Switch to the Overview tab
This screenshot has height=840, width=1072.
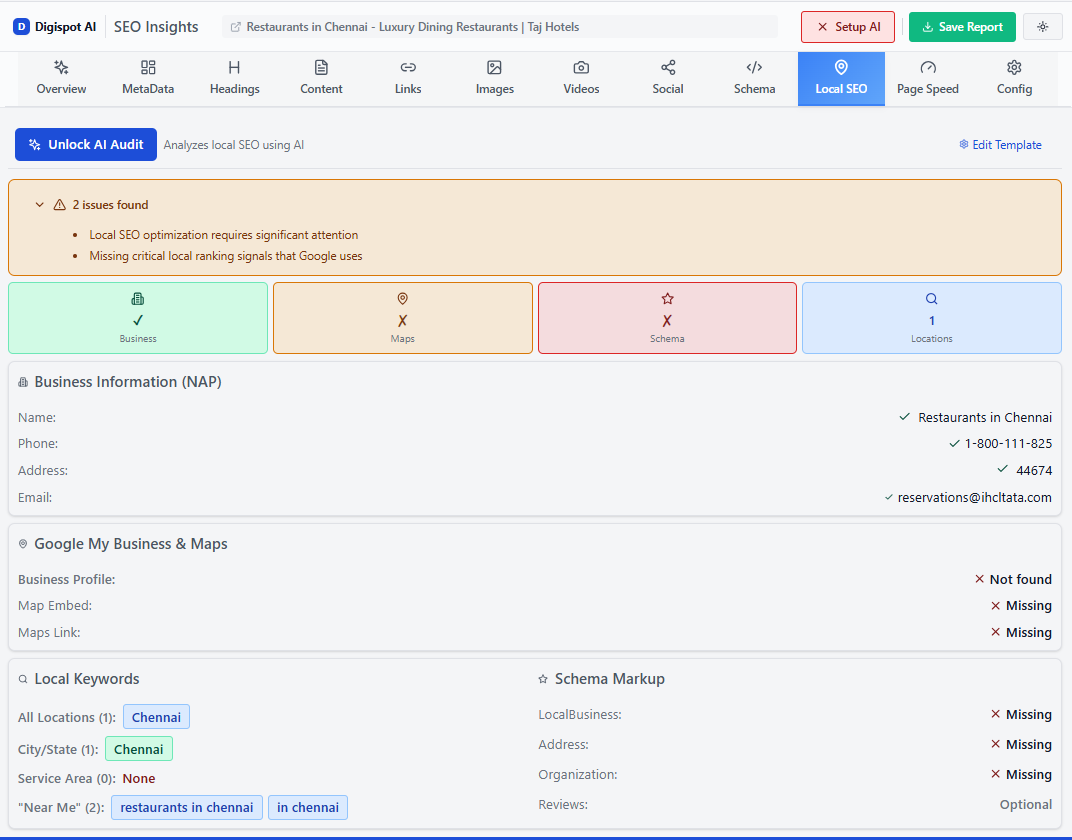click(x=61, y=77)
